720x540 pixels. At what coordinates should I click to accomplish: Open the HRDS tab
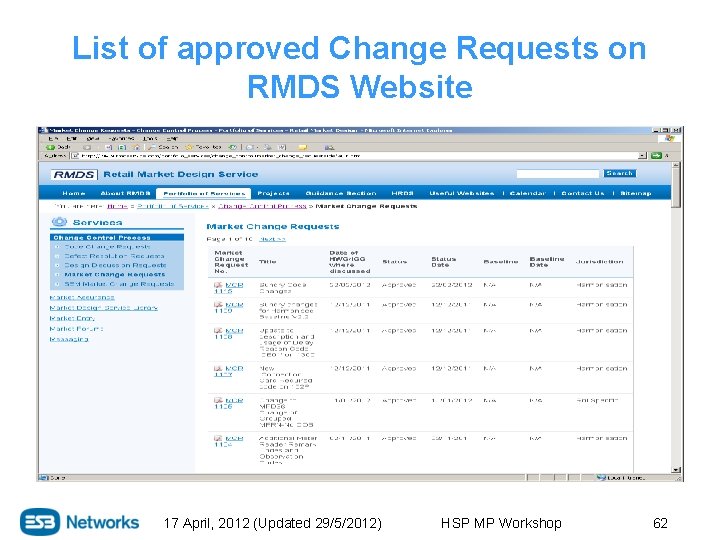pyautogui.click(x=403, y=193)
